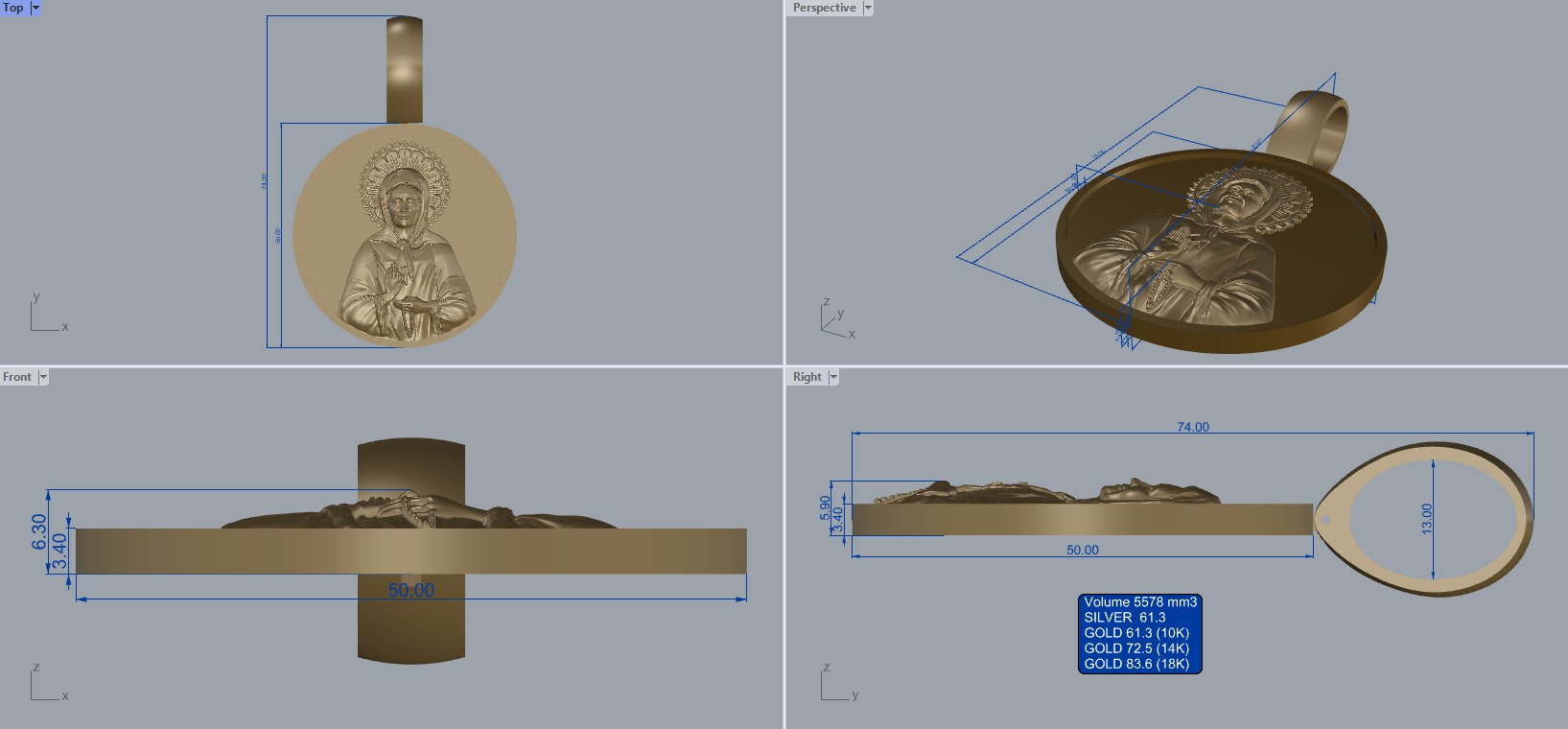Viewport: 1568px width, 729px height.
Task: Open the Top viewport dropdown arrow
Action: [x=36, y=8]
